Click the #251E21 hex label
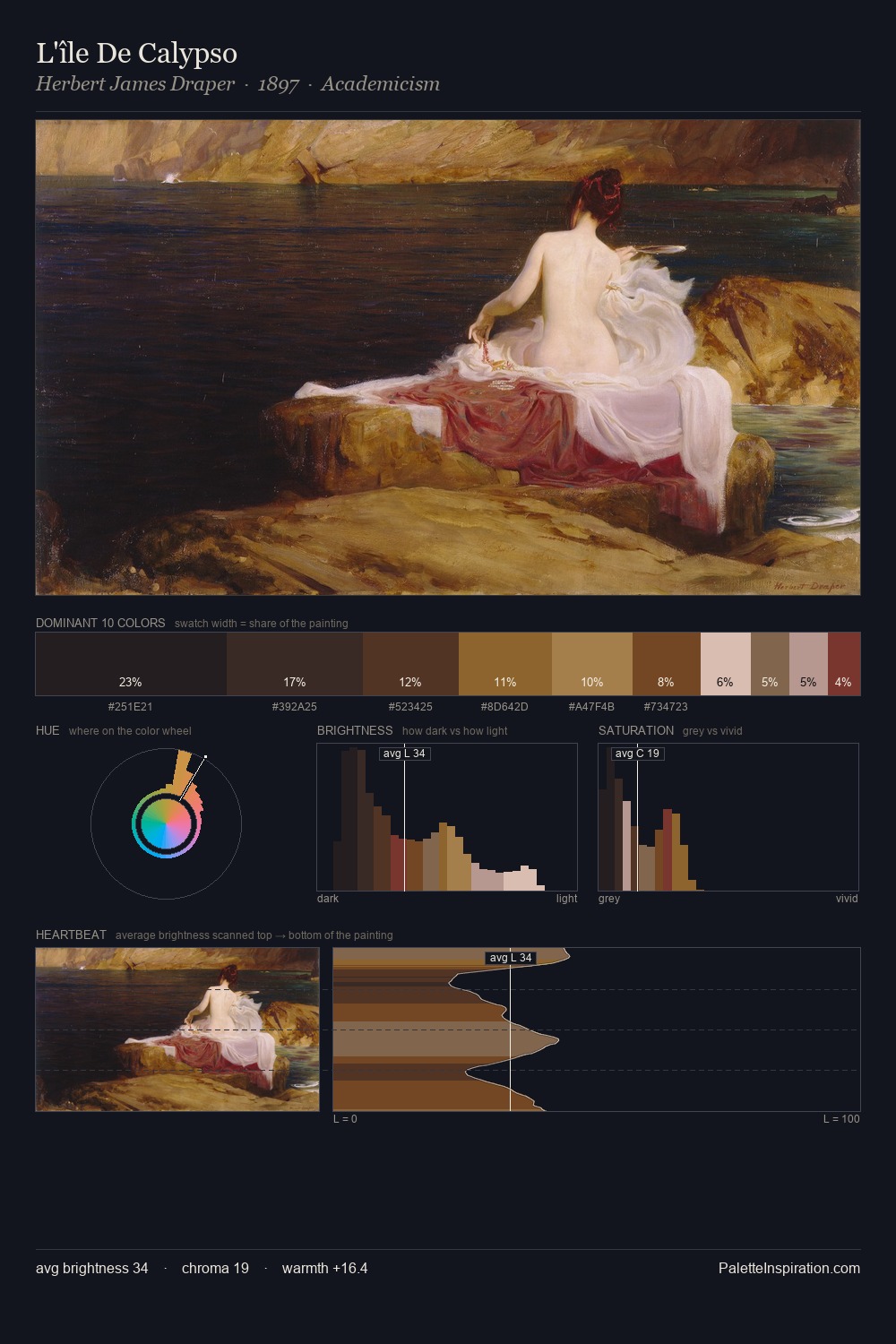The height and width of the screenshot is (1344, 896). (131, 707)
